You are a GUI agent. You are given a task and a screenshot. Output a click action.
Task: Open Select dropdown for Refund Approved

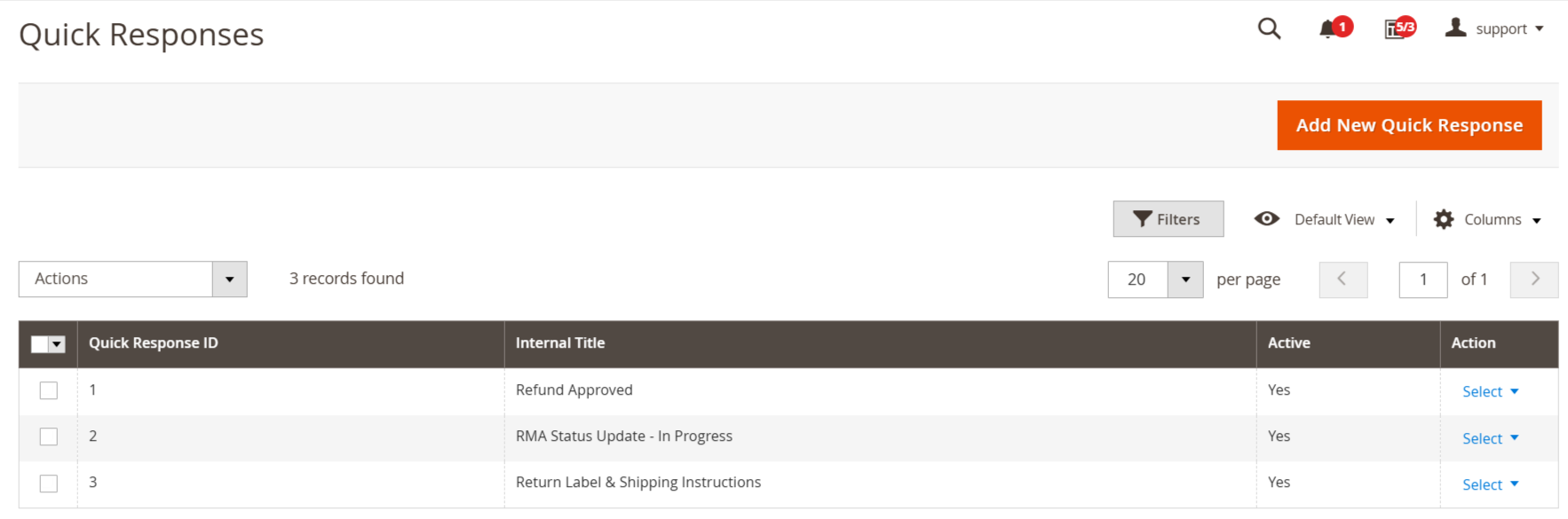coord(1490,391)
